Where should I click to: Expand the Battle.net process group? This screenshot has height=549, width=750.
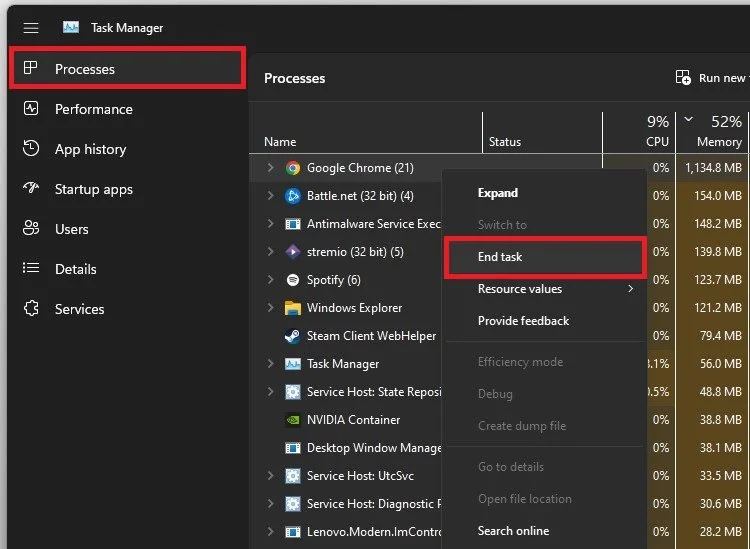click(270, 196)
